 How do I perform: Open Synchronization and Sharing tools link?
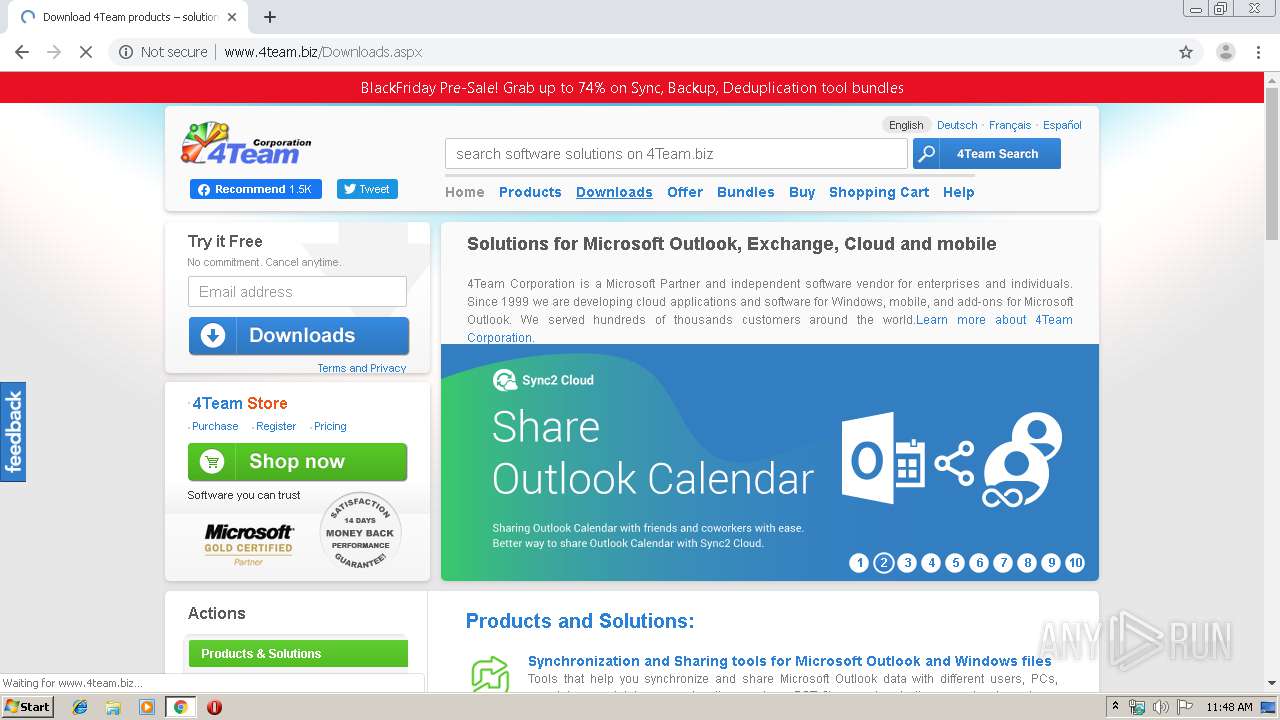pyautogui.click(x=790, y=661)
